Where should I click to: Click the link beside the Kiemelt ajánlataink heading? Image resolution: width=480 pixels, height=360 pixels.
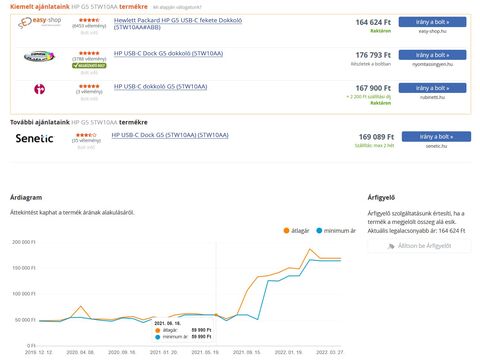[x=177, y=7]
